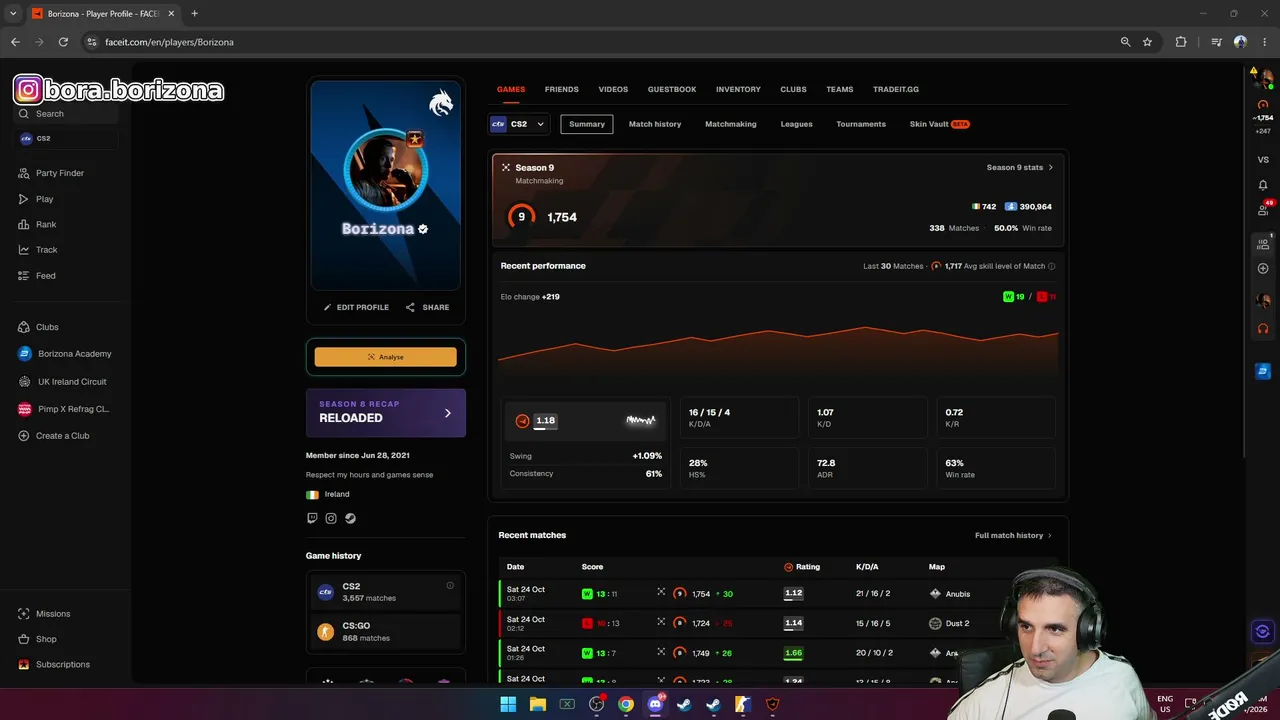Click the VS icon in right sidebar
Screen dimensions: 1280x720
(x=1263, y=160)
